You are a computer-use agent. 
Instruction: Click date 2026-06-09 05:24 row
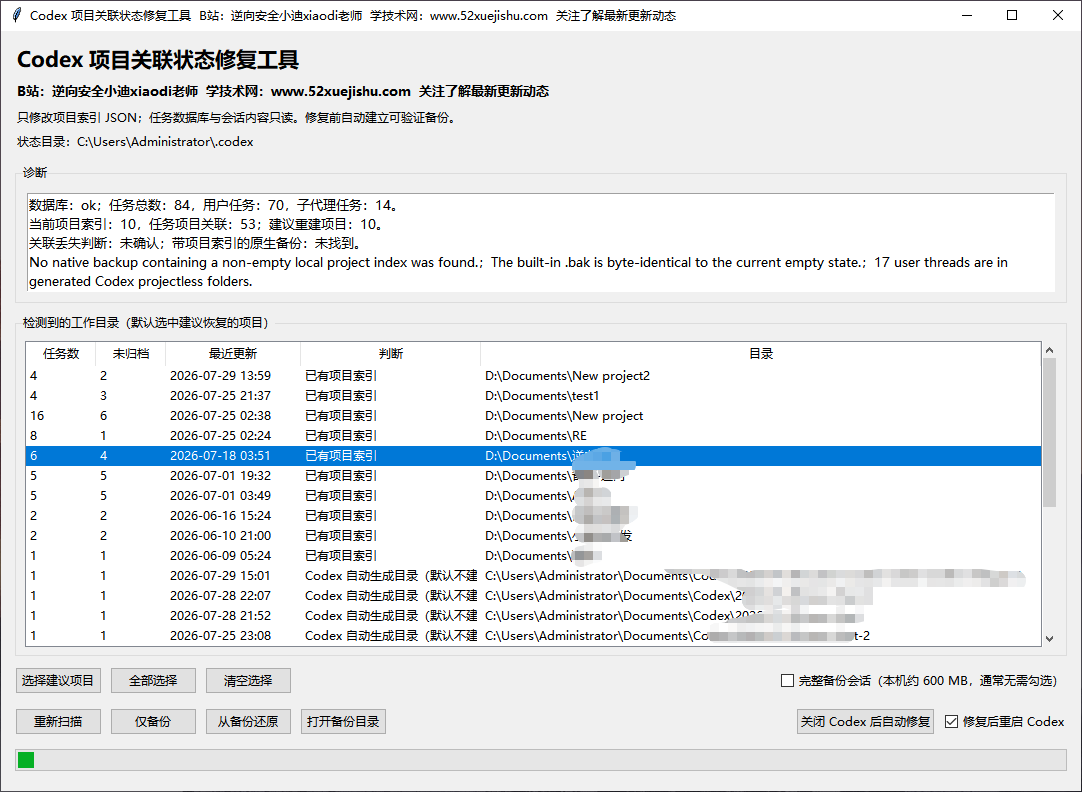(220, 556)
